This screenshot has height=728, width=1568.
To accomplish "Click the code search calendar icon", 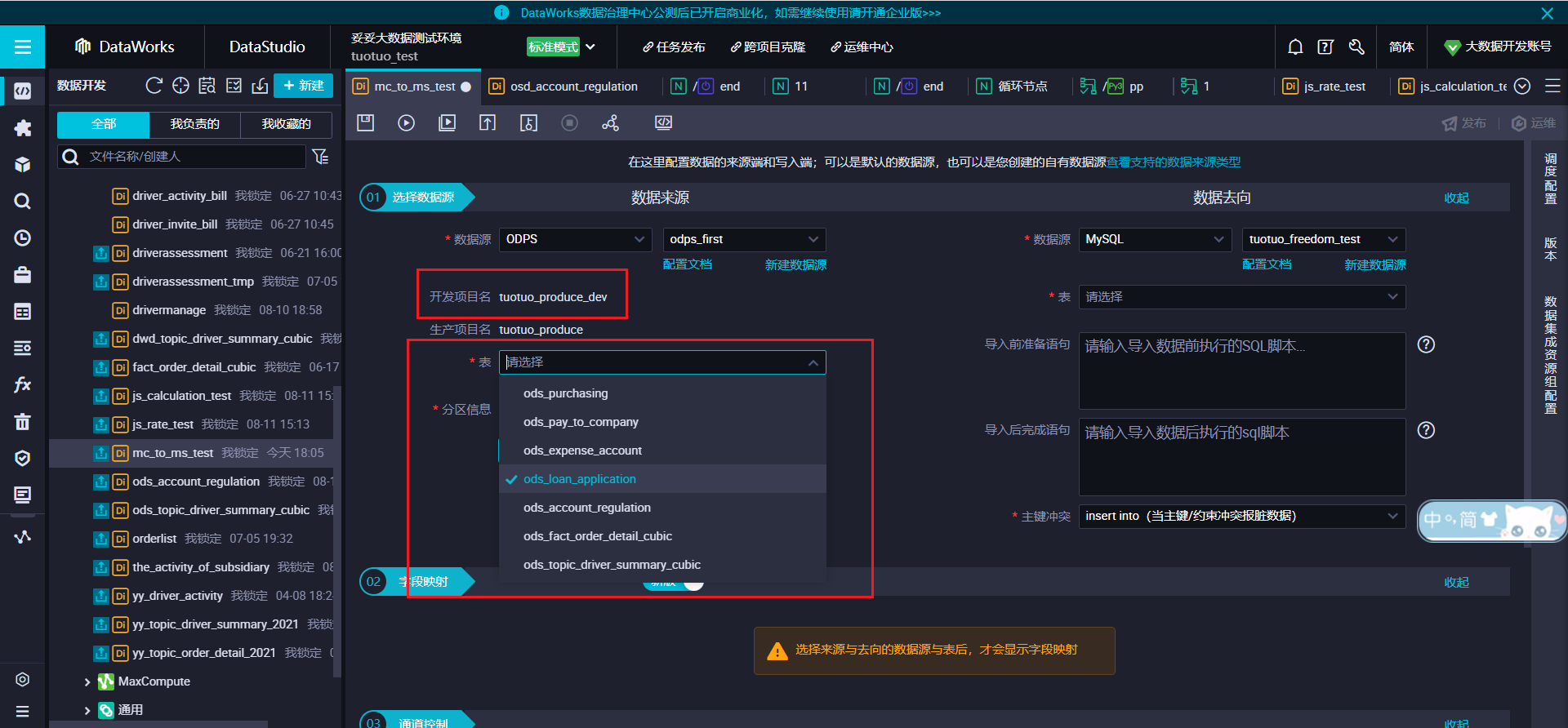I will pos(207,86).
